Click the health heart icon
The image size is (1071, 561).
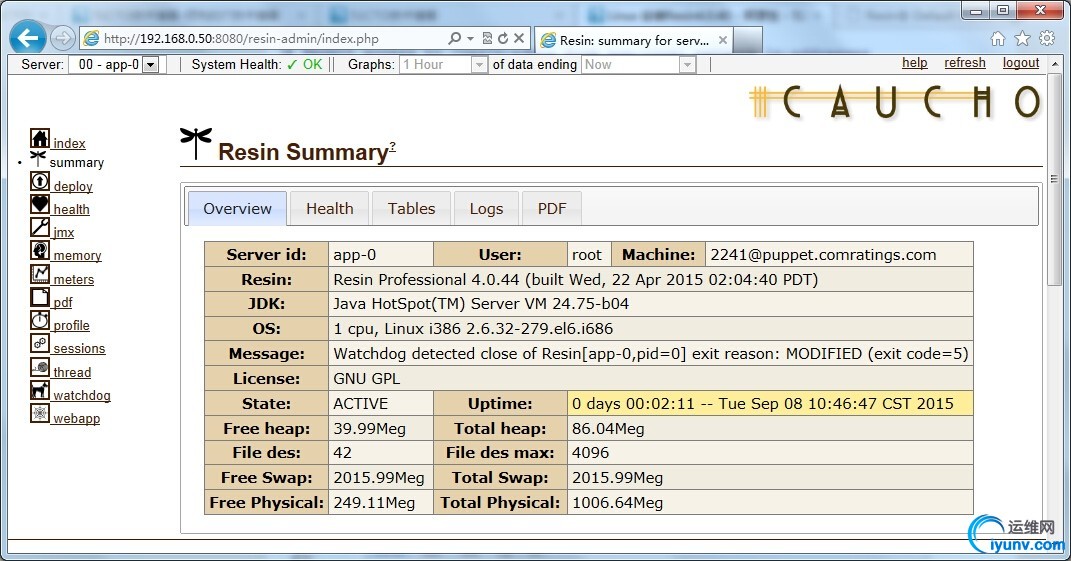coord(40,204)
